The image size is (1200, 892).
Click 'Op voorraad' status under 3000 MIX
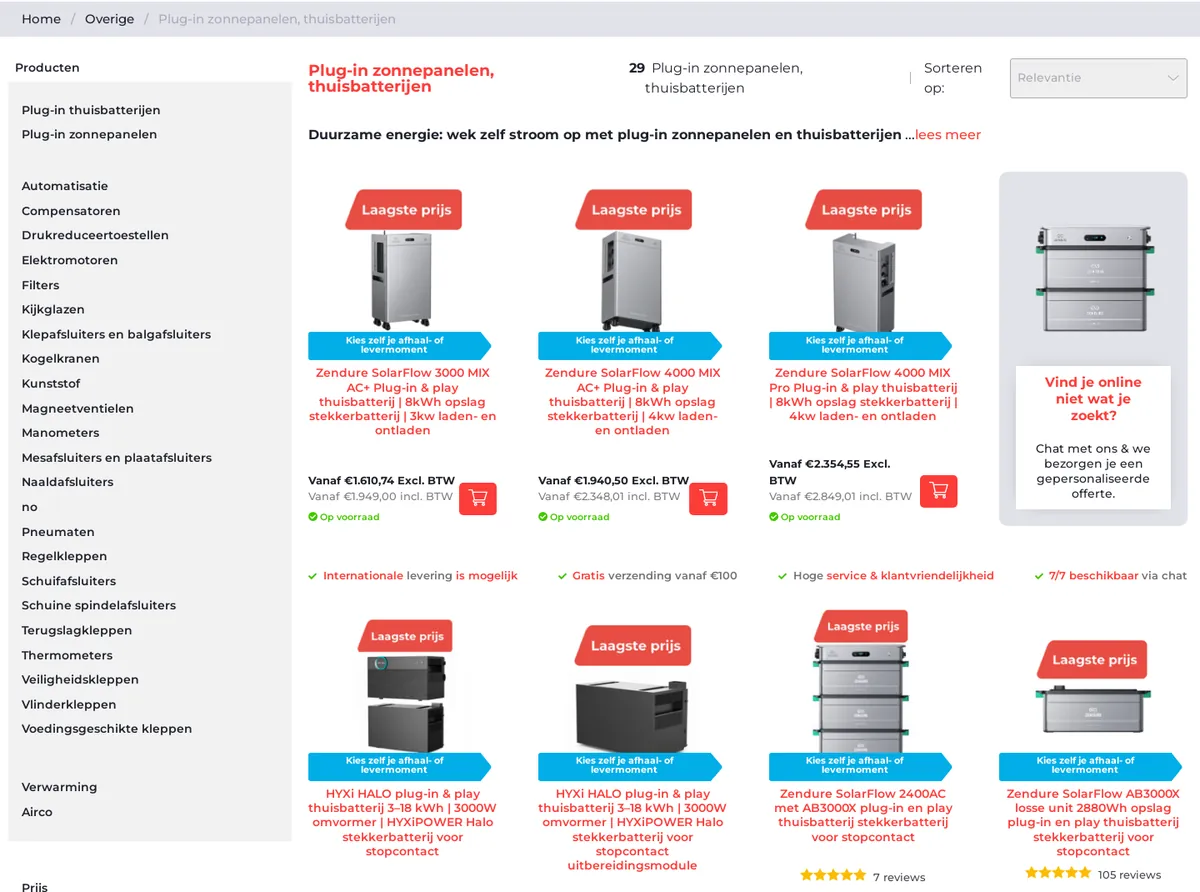pyautogui.click(x=344, y=517)
